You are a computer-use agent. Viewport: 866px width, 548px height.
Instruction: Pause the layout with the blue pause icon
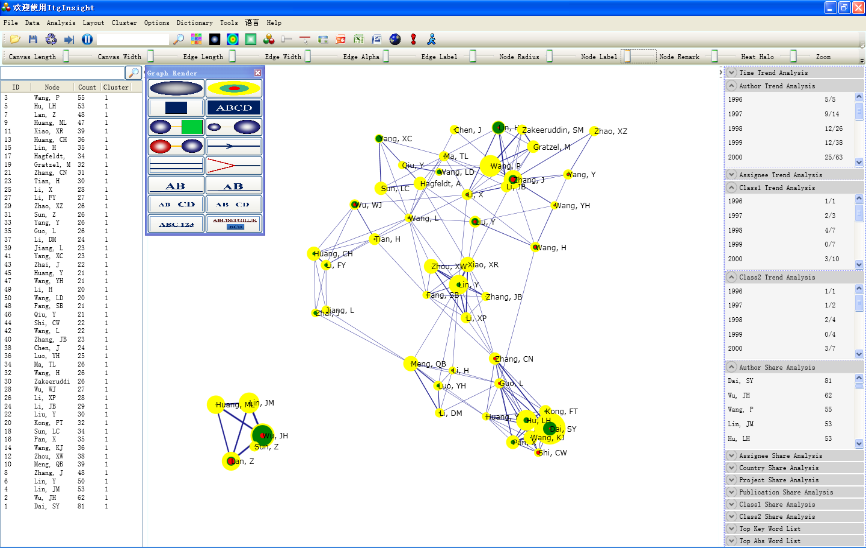click(x=87, y=39)
